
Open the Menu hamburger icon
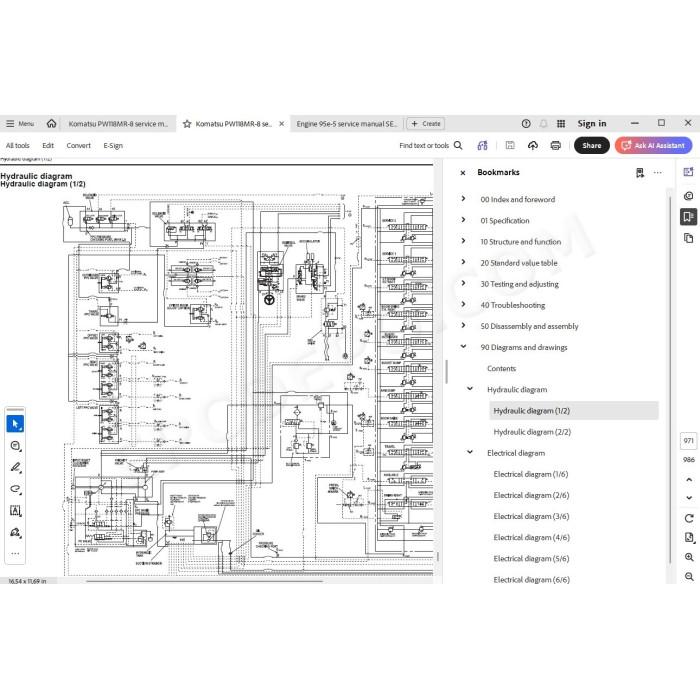click(10, 124)
